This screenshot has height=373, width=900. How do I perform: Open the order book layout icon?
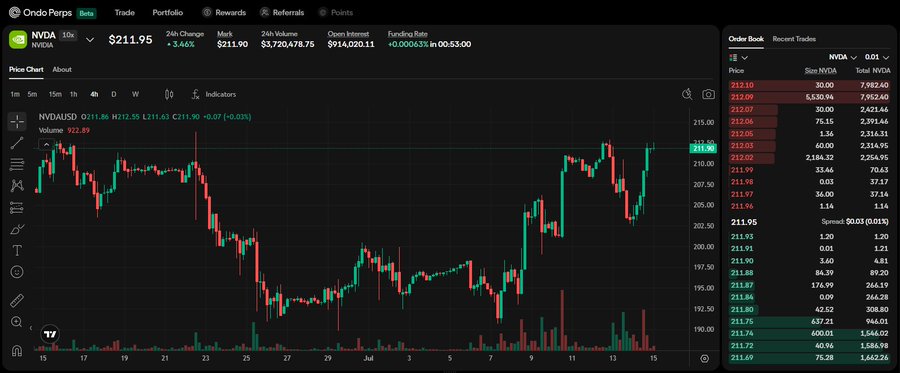click(x=733, y=57)
